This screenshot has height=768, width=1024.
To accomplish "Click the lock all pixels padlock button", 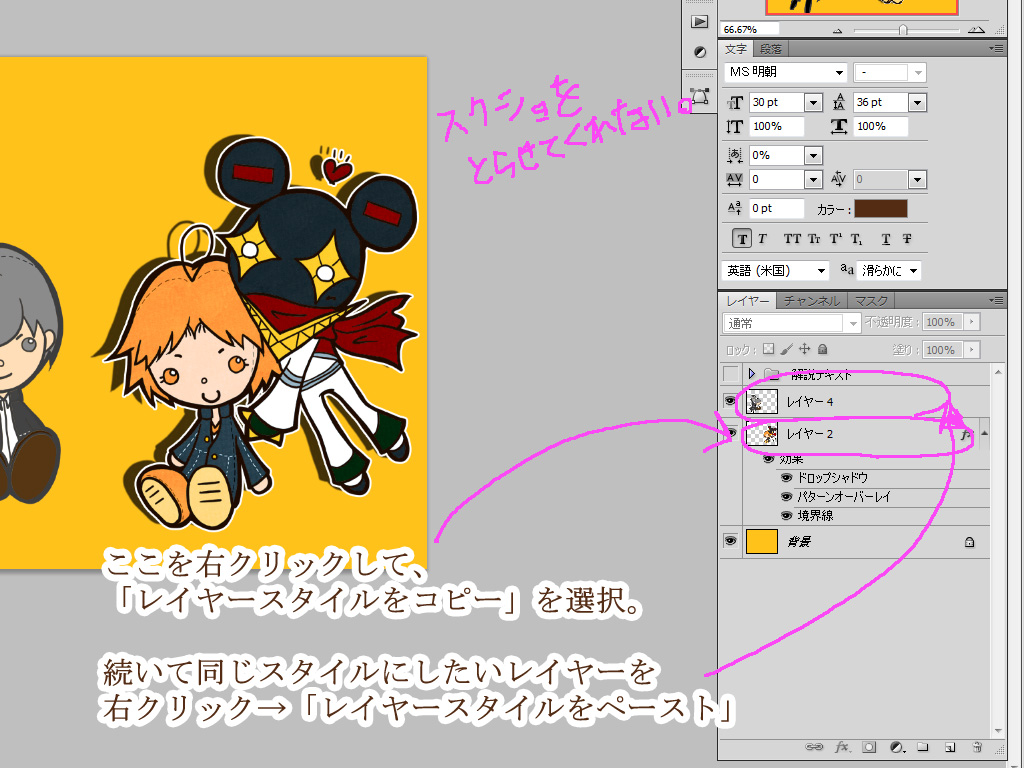I will 822,350.
